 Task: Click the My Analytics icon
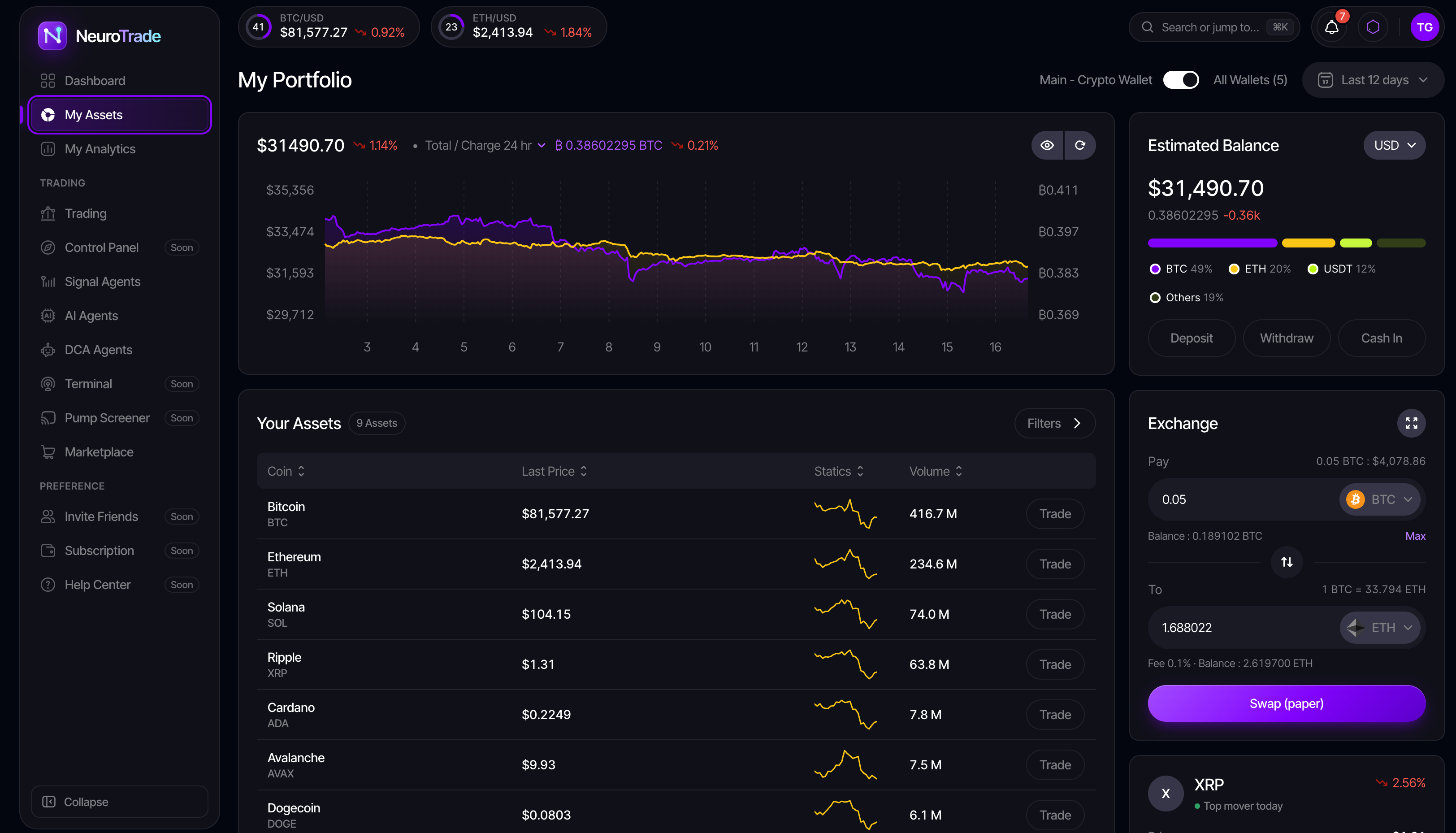coord(48,149)
